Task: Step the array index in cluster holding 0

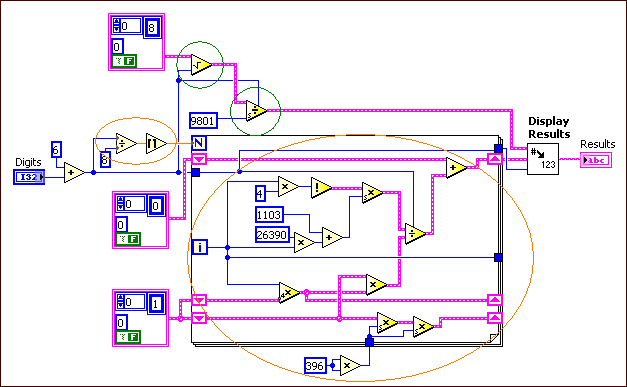Action: tap(120, 204)
